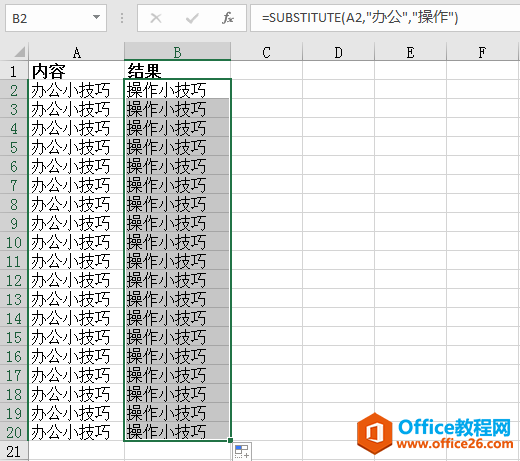The image size is (520, 461).
Task: Select row 10 header
Action: pyautogui.click(x=14, y=241)
